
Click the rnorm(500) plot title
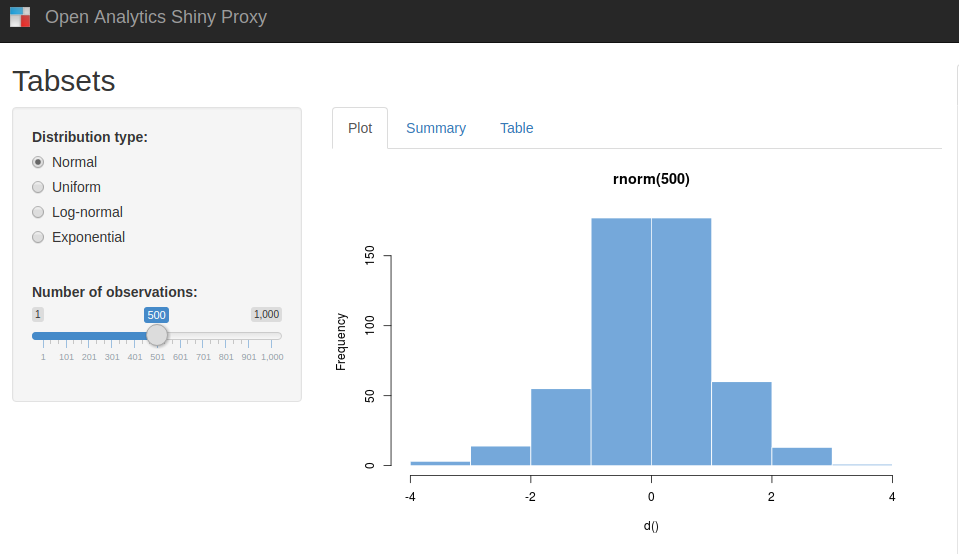pos(651,180)
